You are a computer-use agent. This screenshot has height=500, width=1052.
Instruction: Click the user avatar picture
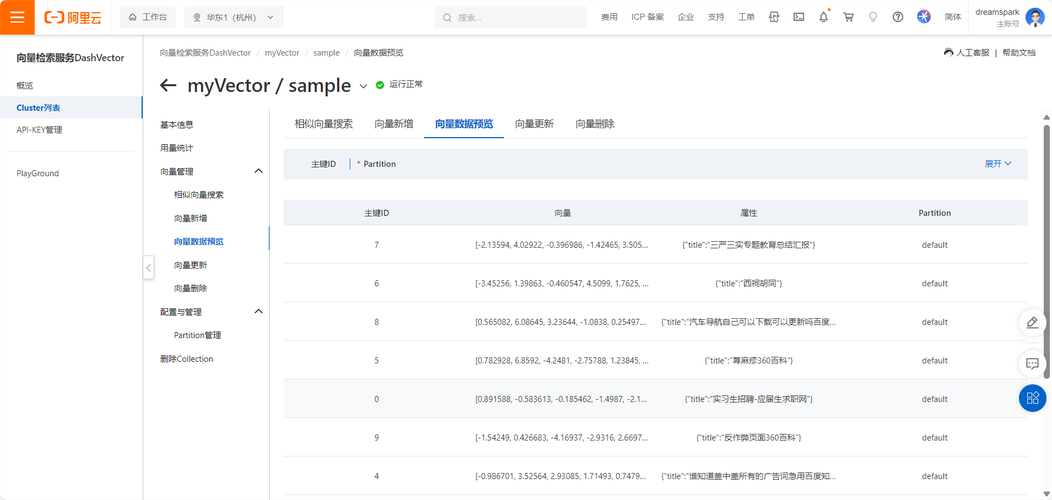point(1035,17)
